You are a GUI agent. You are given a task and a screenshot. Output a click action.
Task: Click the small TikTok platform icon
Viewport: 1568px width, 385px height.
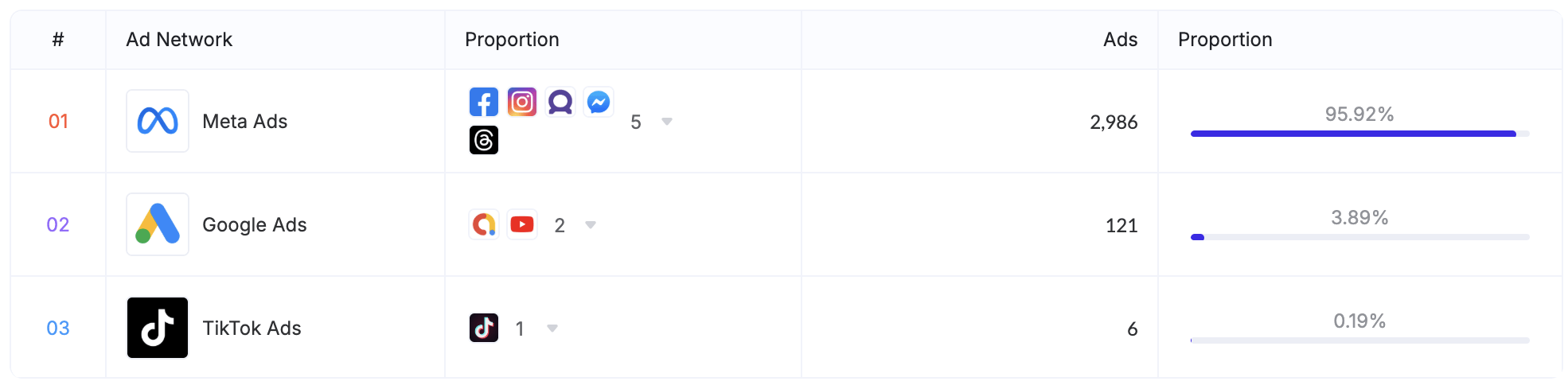pyautogui.click(x=484, y=328)
